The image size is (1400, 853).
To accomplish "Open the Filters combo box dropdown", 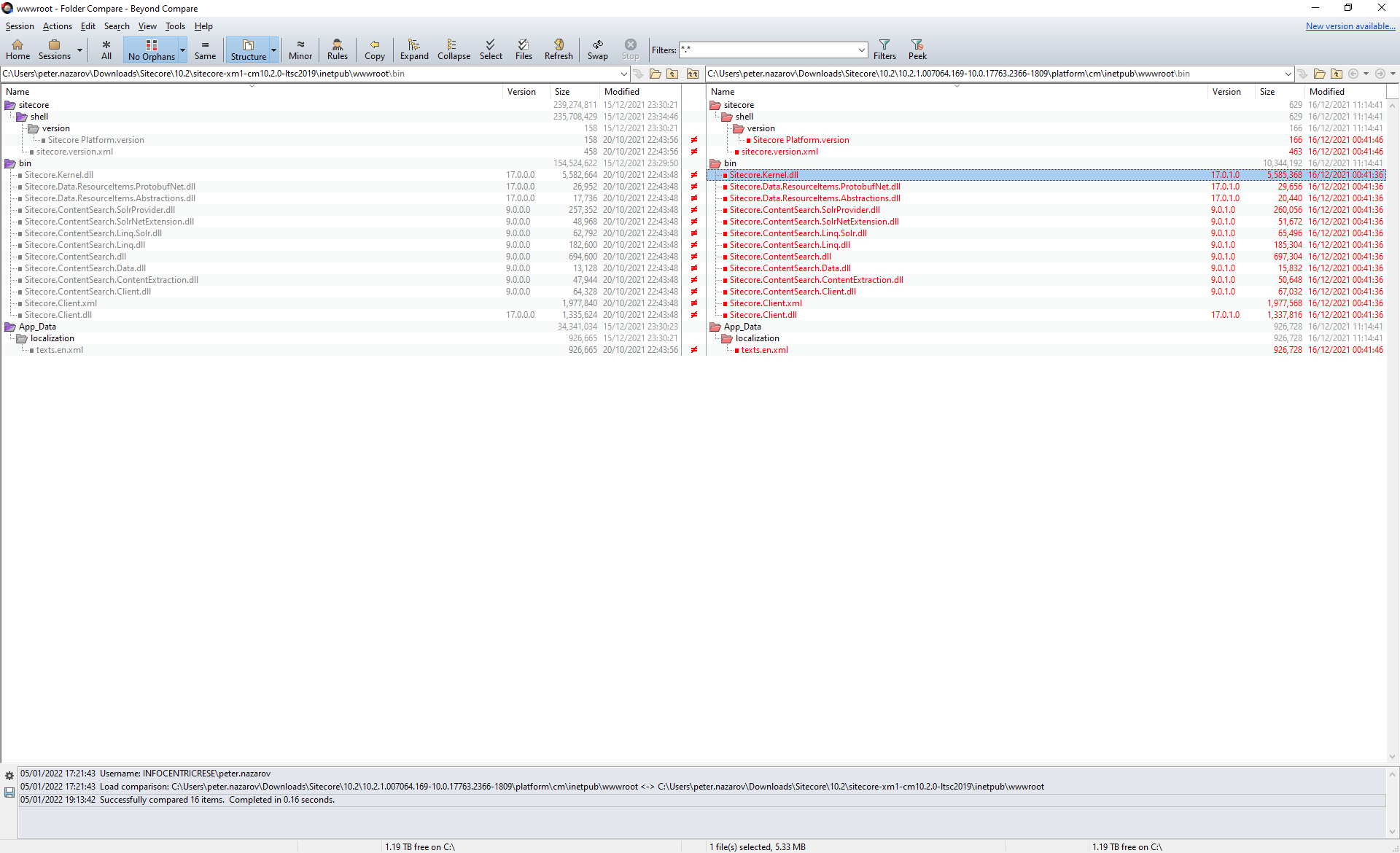I will click(x=862, y=50).
